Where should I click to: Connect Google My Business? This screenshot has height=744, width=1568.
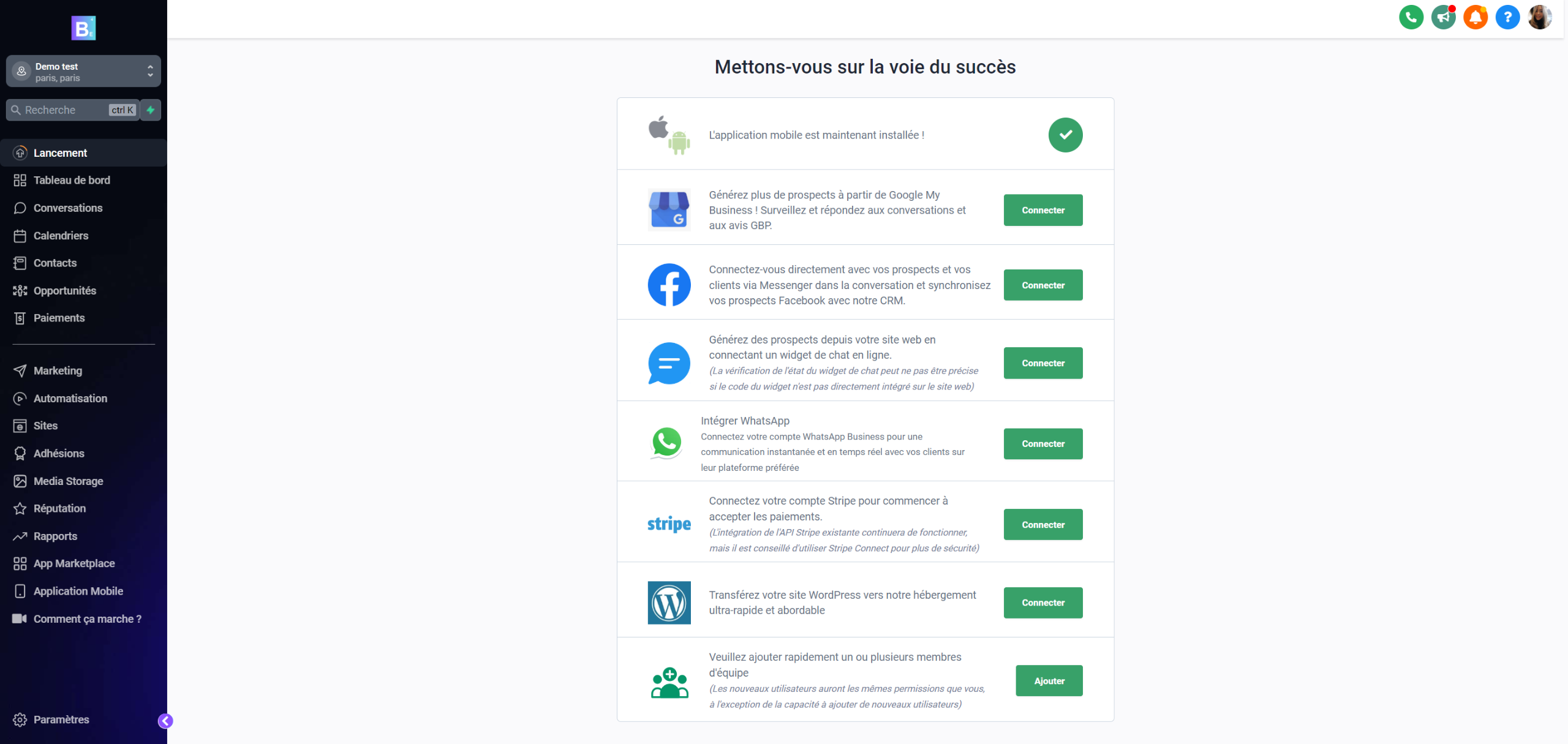1042,210
